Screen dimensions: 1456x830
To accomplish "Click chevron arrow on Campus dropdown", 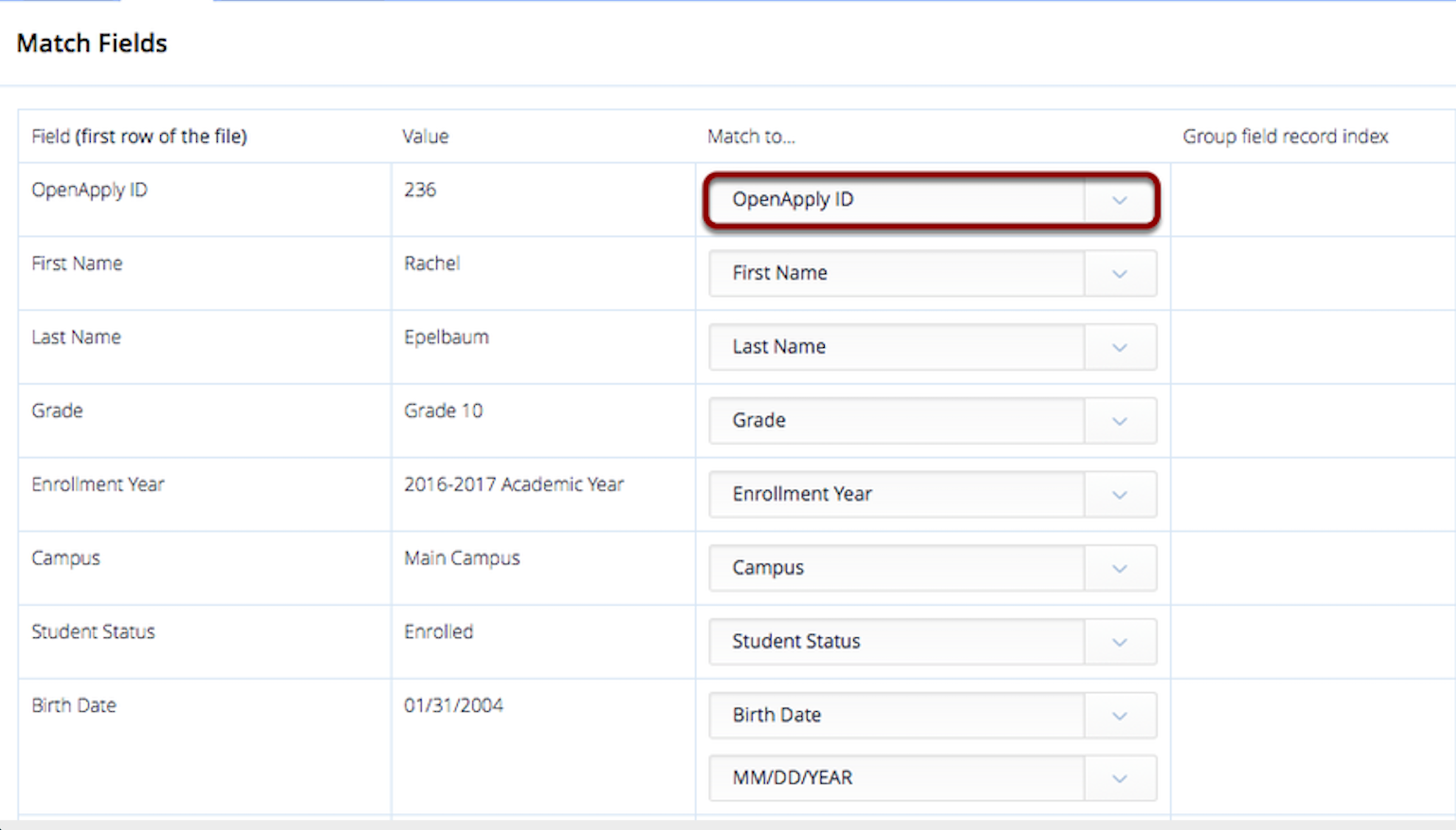I will point(1119,569).
